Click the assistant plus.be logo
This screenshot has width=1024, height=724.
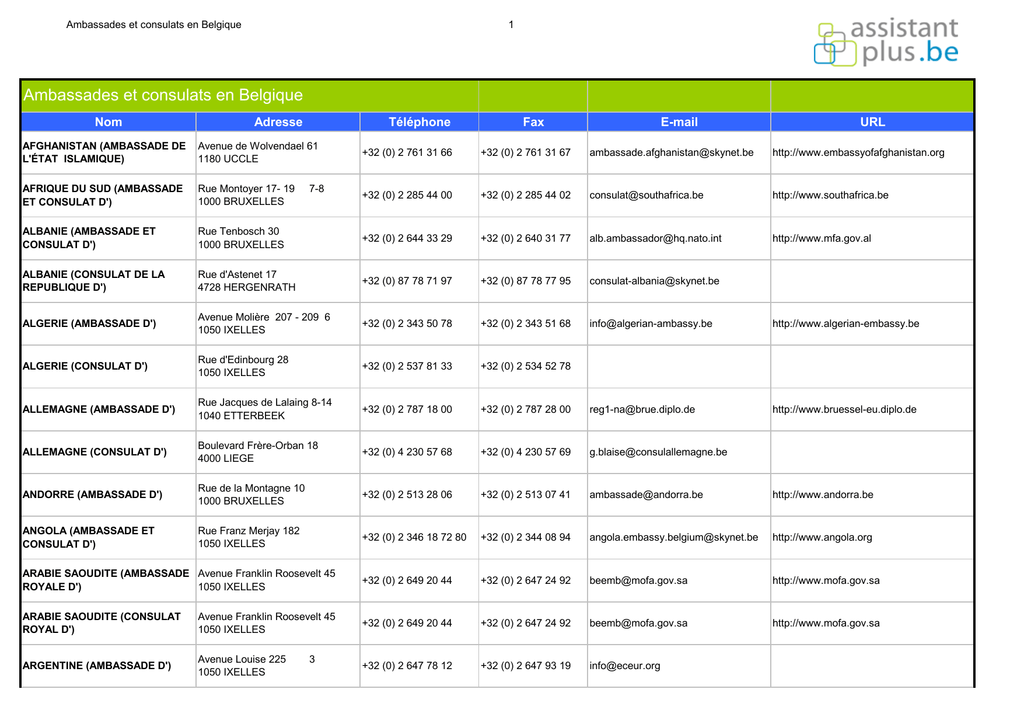point(886,43)
